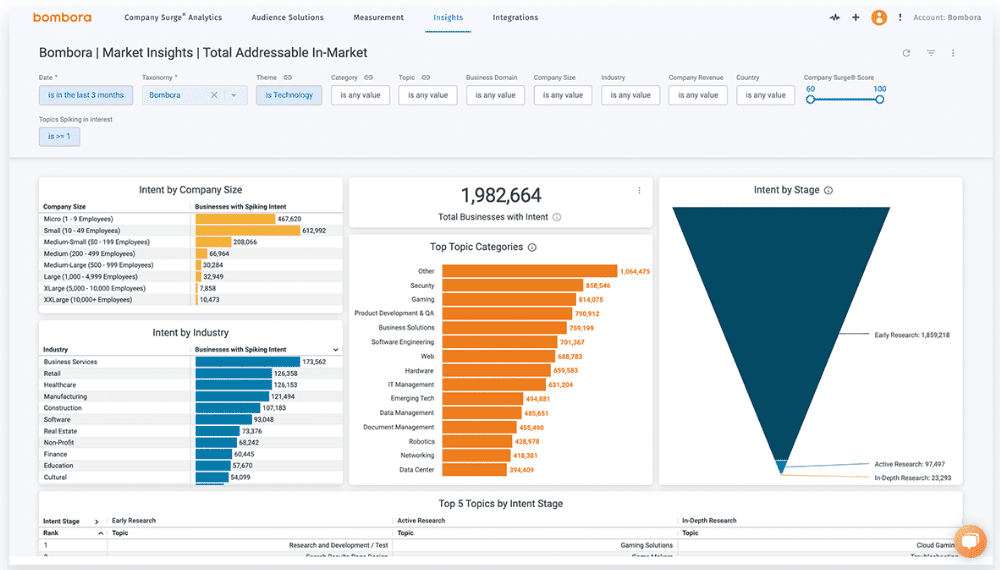Open Integrations menu
This screenshot has height=570, width=1000.
(515, 17)
